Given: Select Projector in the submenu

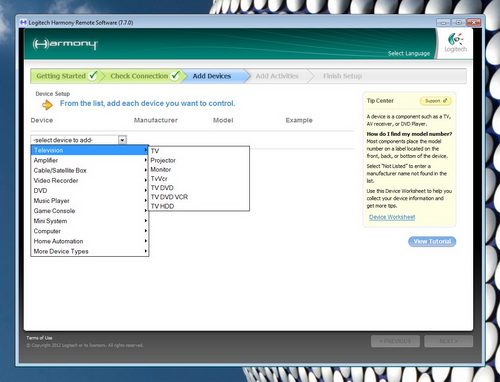Looking at the screenshot, I should (199, 160).
